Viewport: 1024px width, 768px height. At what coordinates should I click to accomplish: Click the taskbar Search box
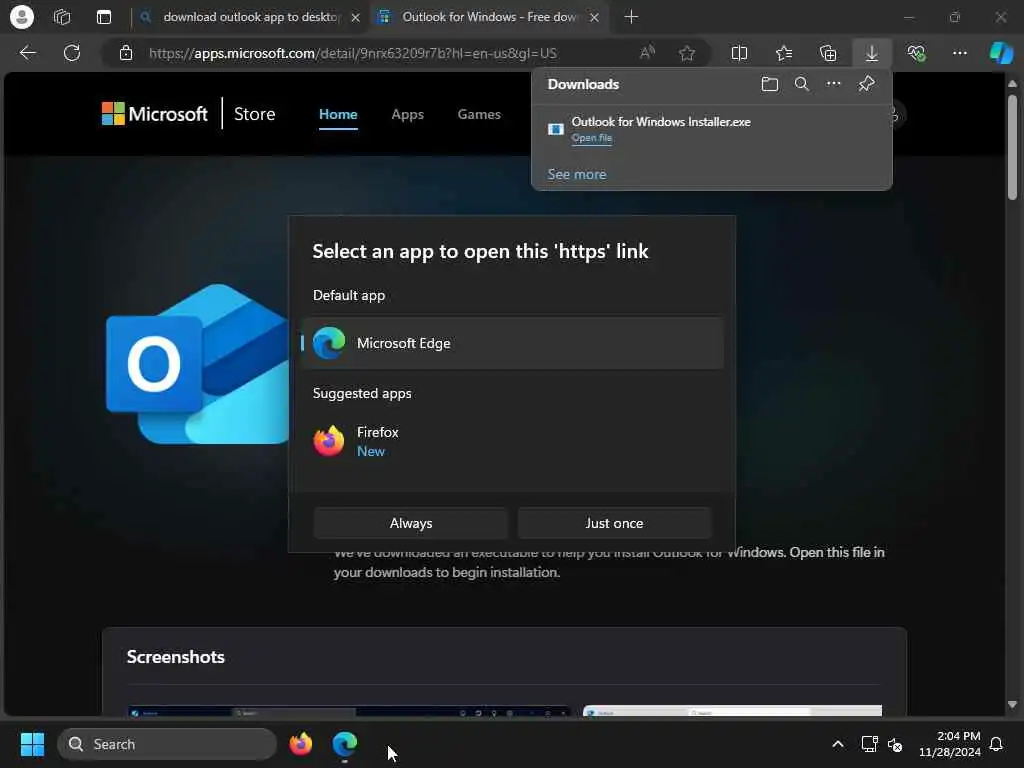[167, 744]
